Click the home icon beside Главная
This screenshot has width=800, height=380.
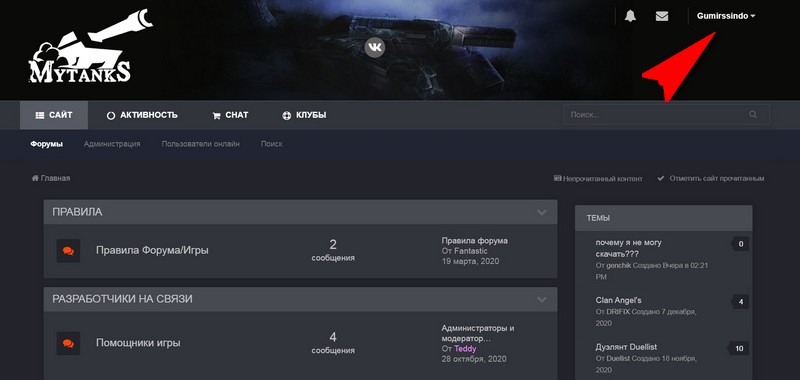[35, 178]
